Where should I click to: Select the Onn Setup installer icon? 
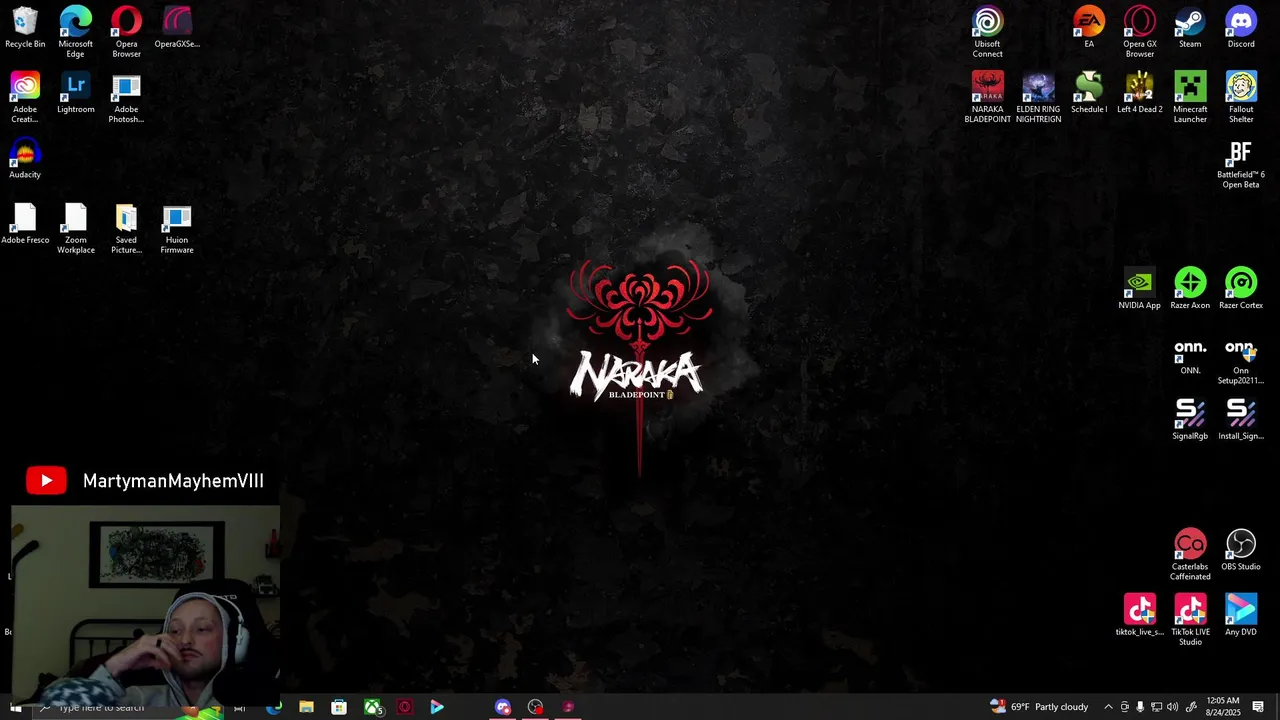point(1241,360)
